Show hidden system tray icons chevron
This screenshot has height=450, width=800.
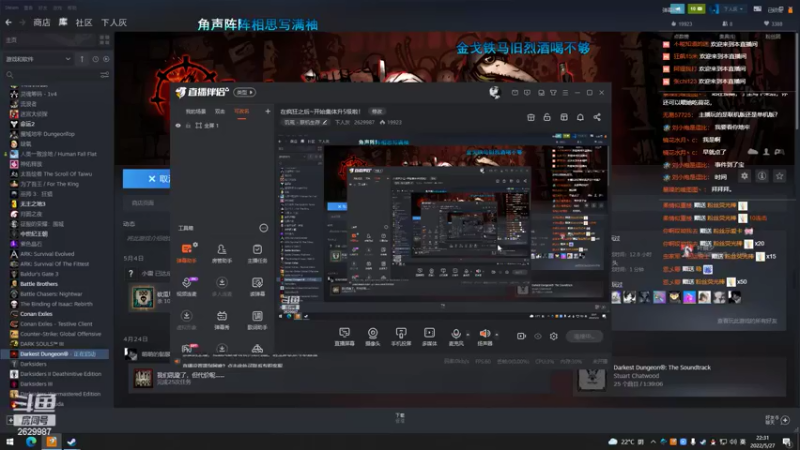coord(653,442)
